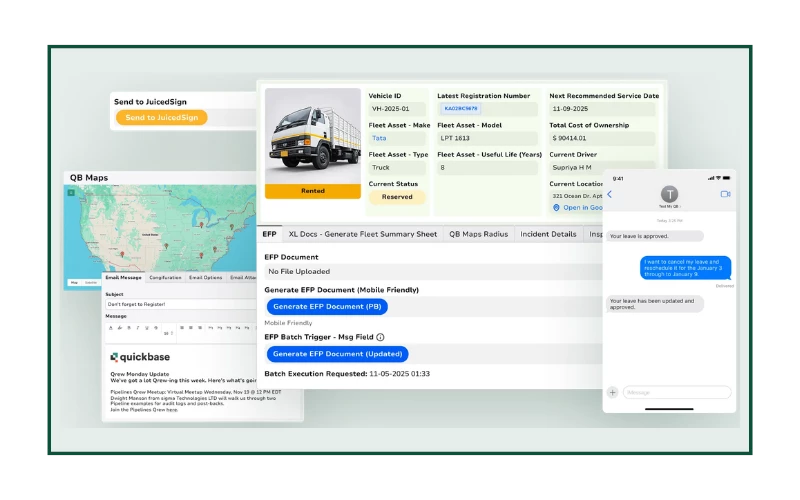
Task: Click Generate EFP Document (PB) button
Action: coord(327,307)
